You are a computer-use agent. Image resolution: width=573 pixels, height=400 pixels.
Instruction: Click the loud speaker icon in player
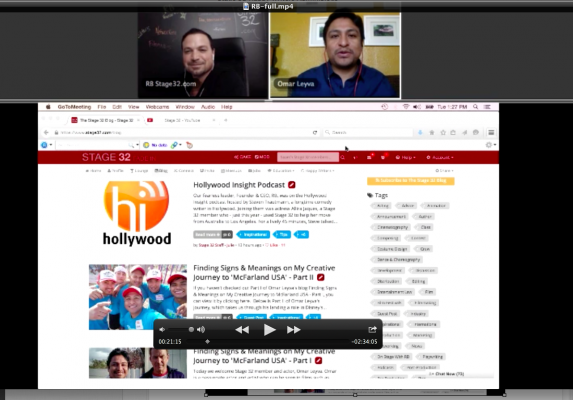click(x=201, y=329)
